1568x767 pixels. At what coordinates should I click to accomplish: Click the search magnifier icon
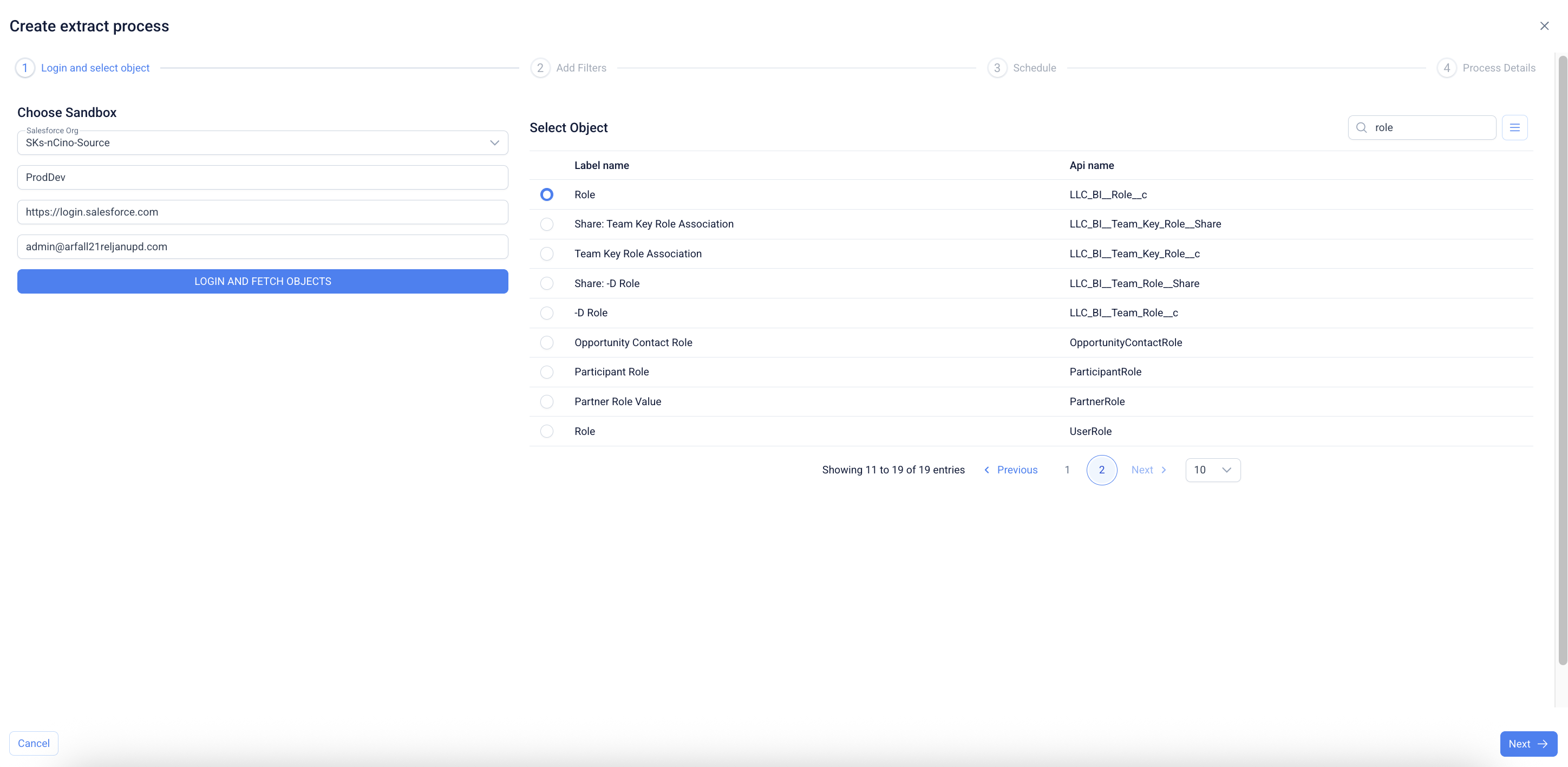pyautogui.click(x=1362, y=127)
